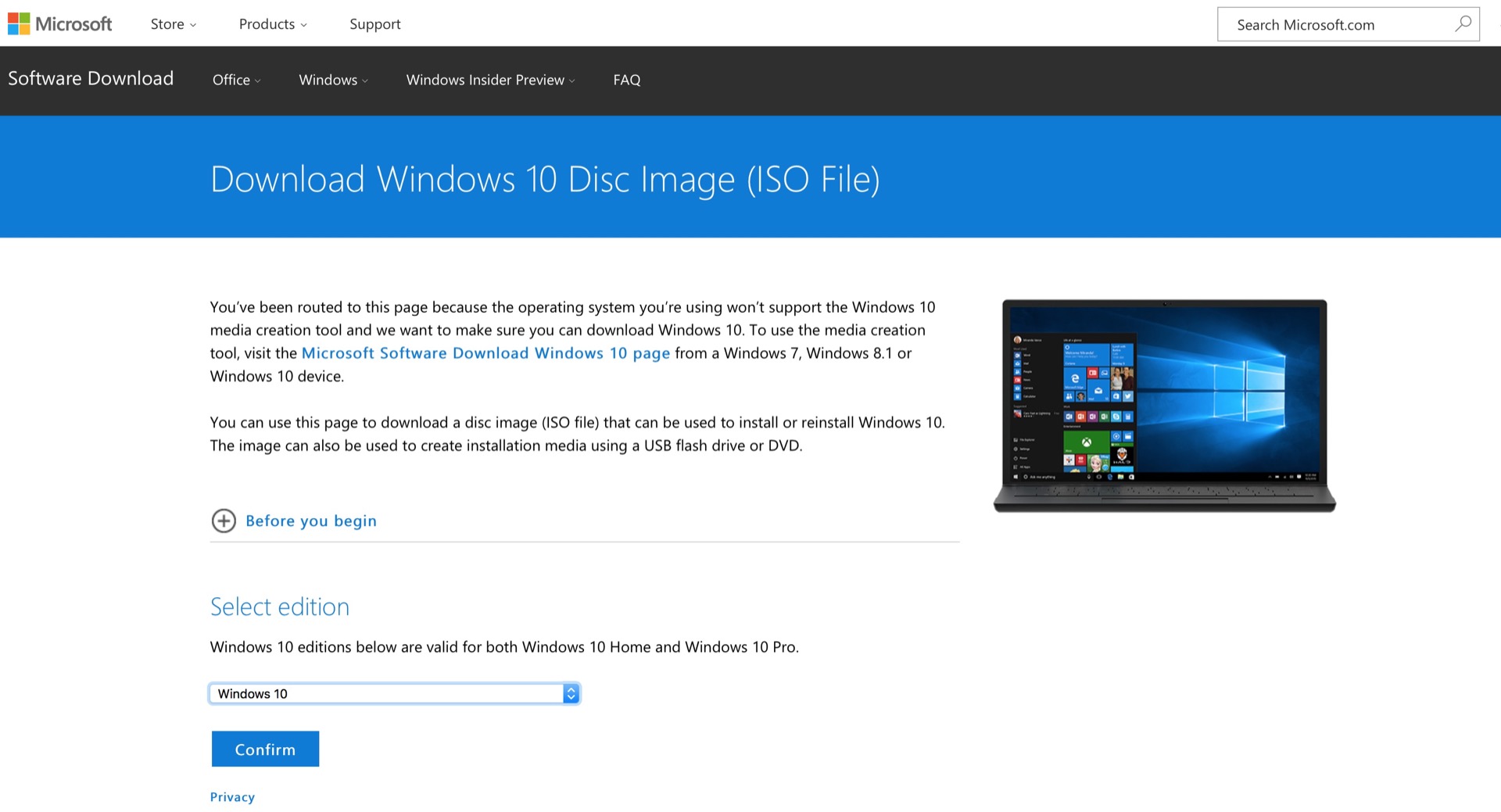This screenshot has height=812, width=1501.
Task: Click the Download Windows 10 Disc Image heading
Action: 545,180
